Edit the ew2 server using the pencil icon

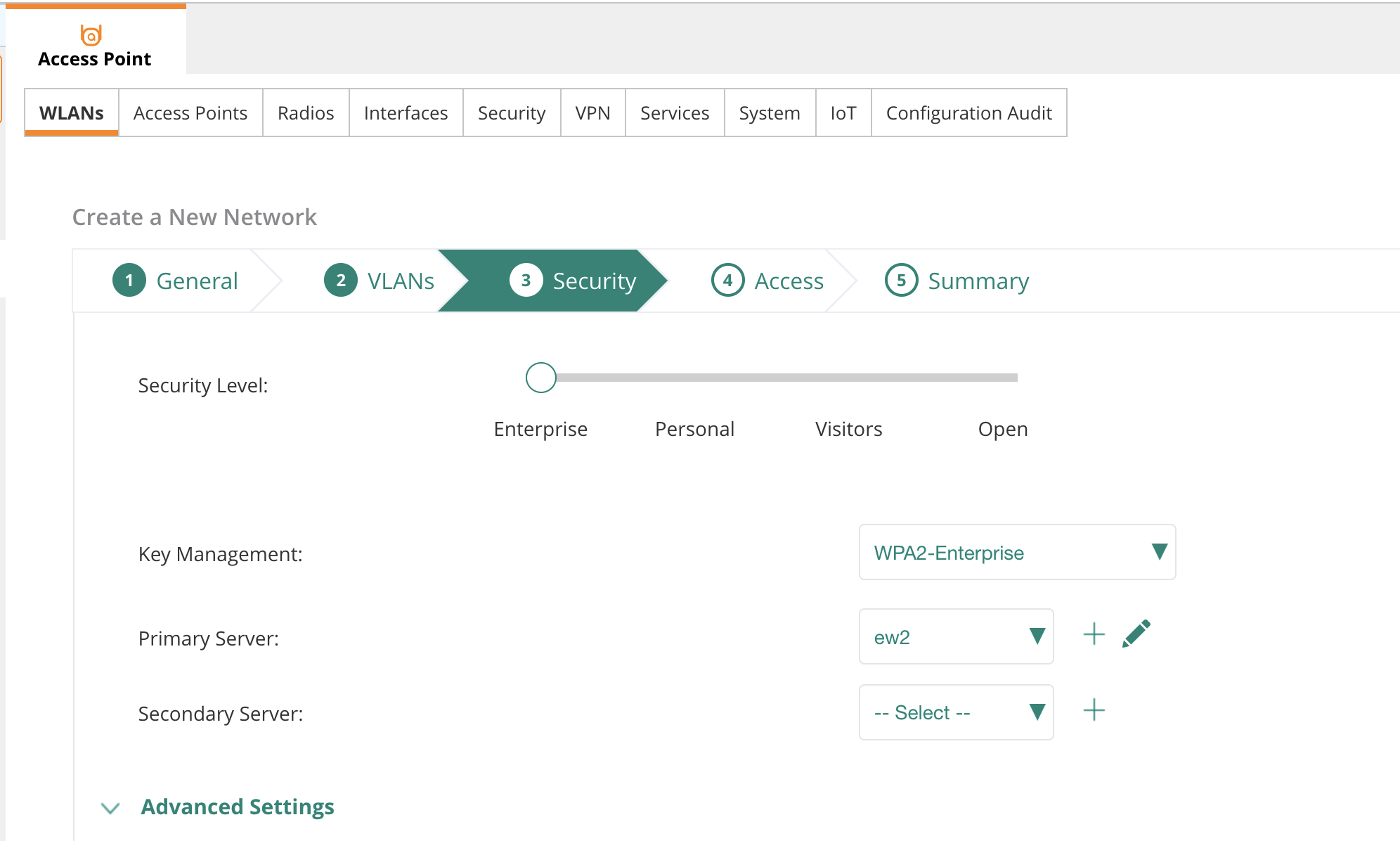click(1137, 632)
